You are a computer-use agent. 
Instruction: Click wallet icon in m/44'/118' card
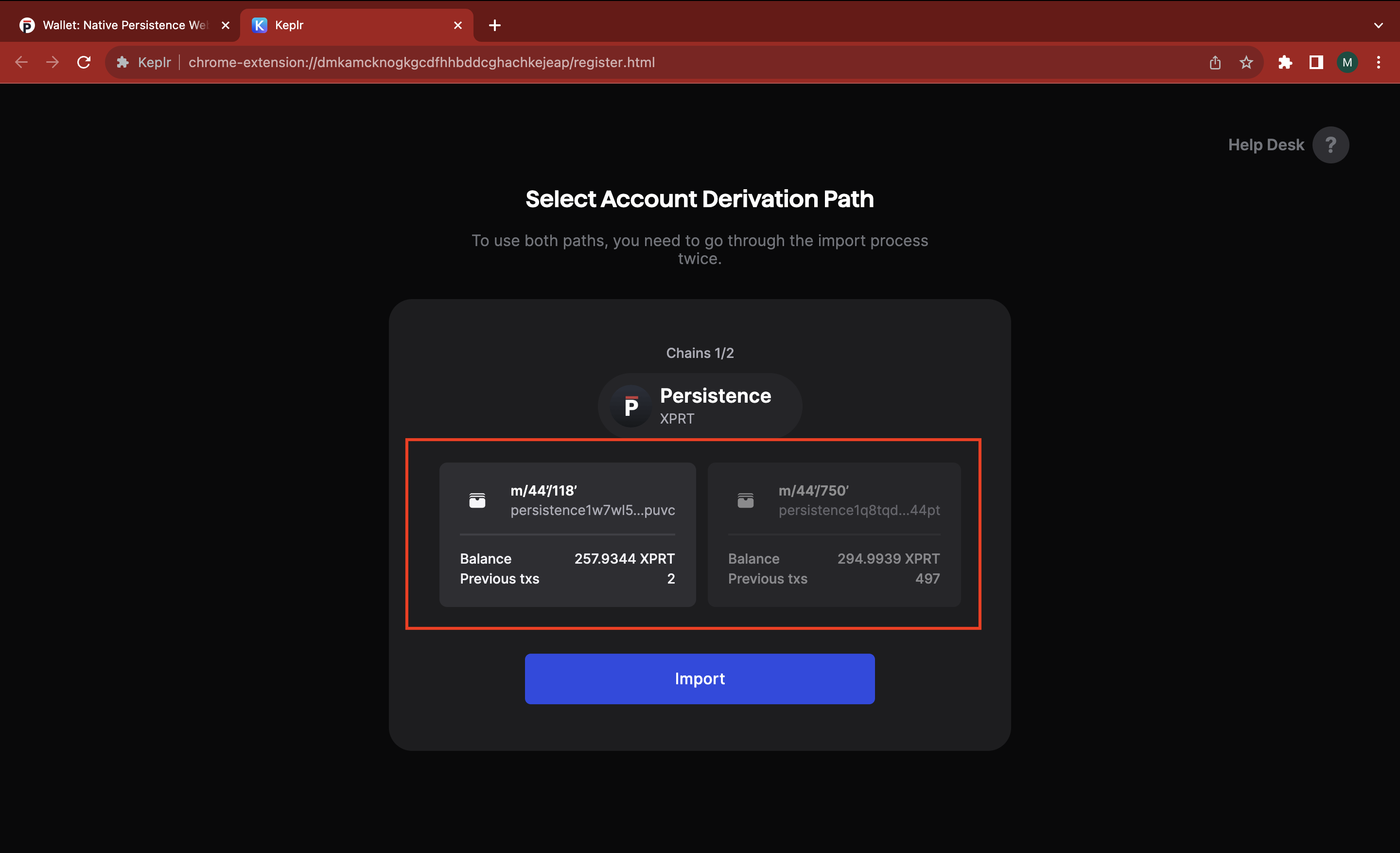477,500
